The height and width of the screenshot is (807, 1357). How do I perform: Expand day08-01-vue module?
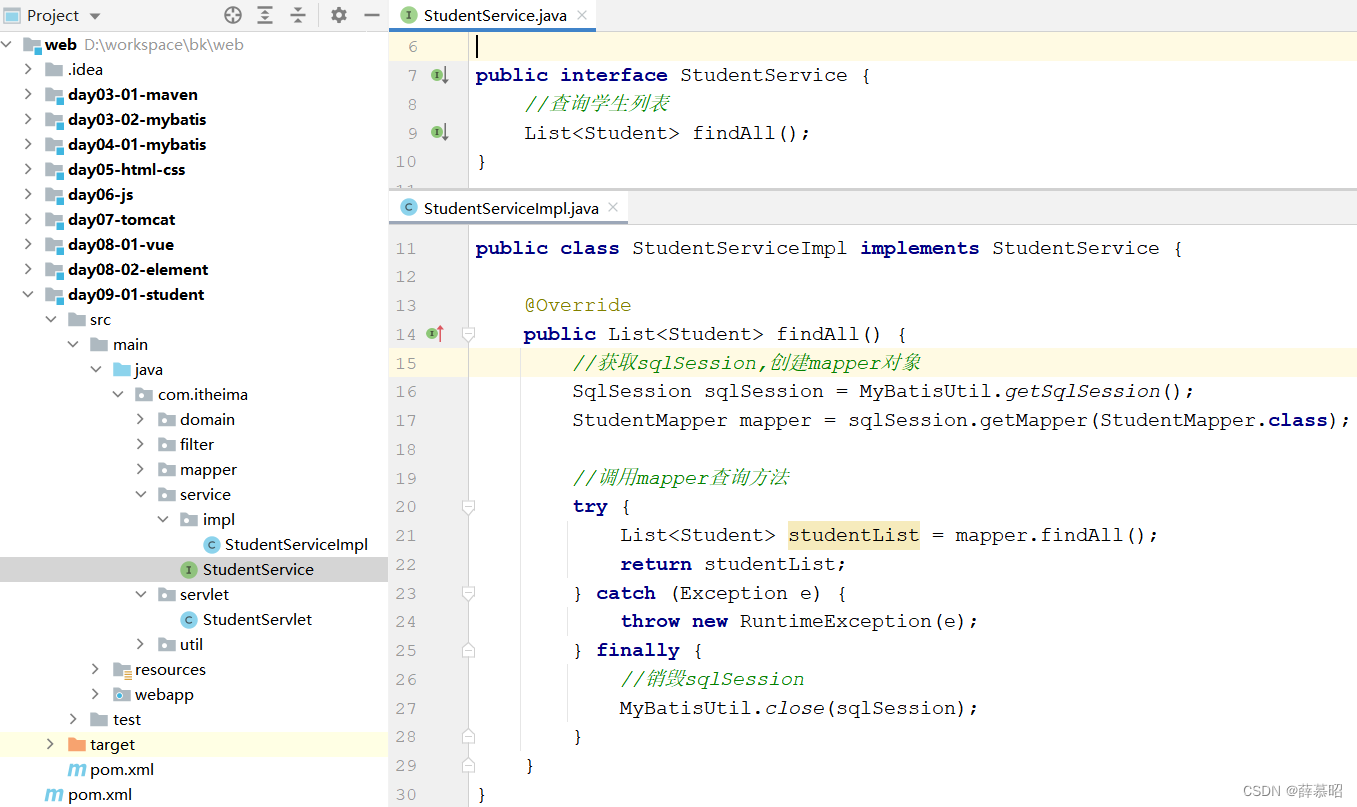(x=28, y=244)
